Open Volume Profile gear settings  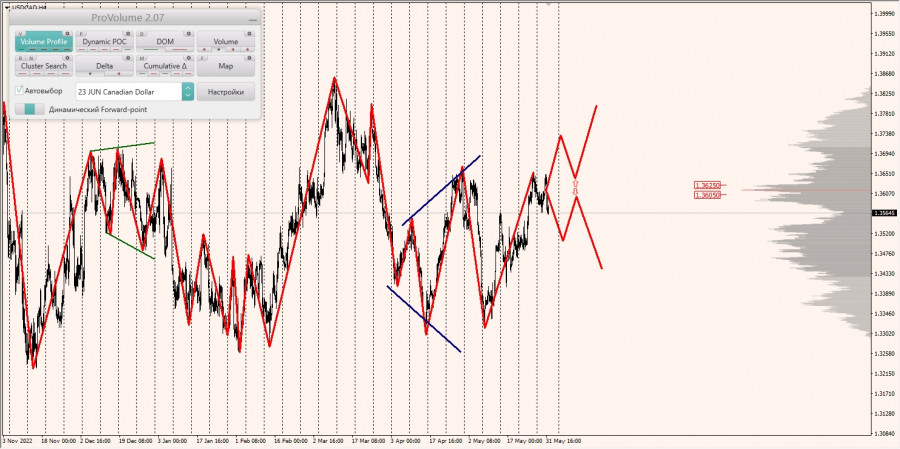click(x=67, y=34)
